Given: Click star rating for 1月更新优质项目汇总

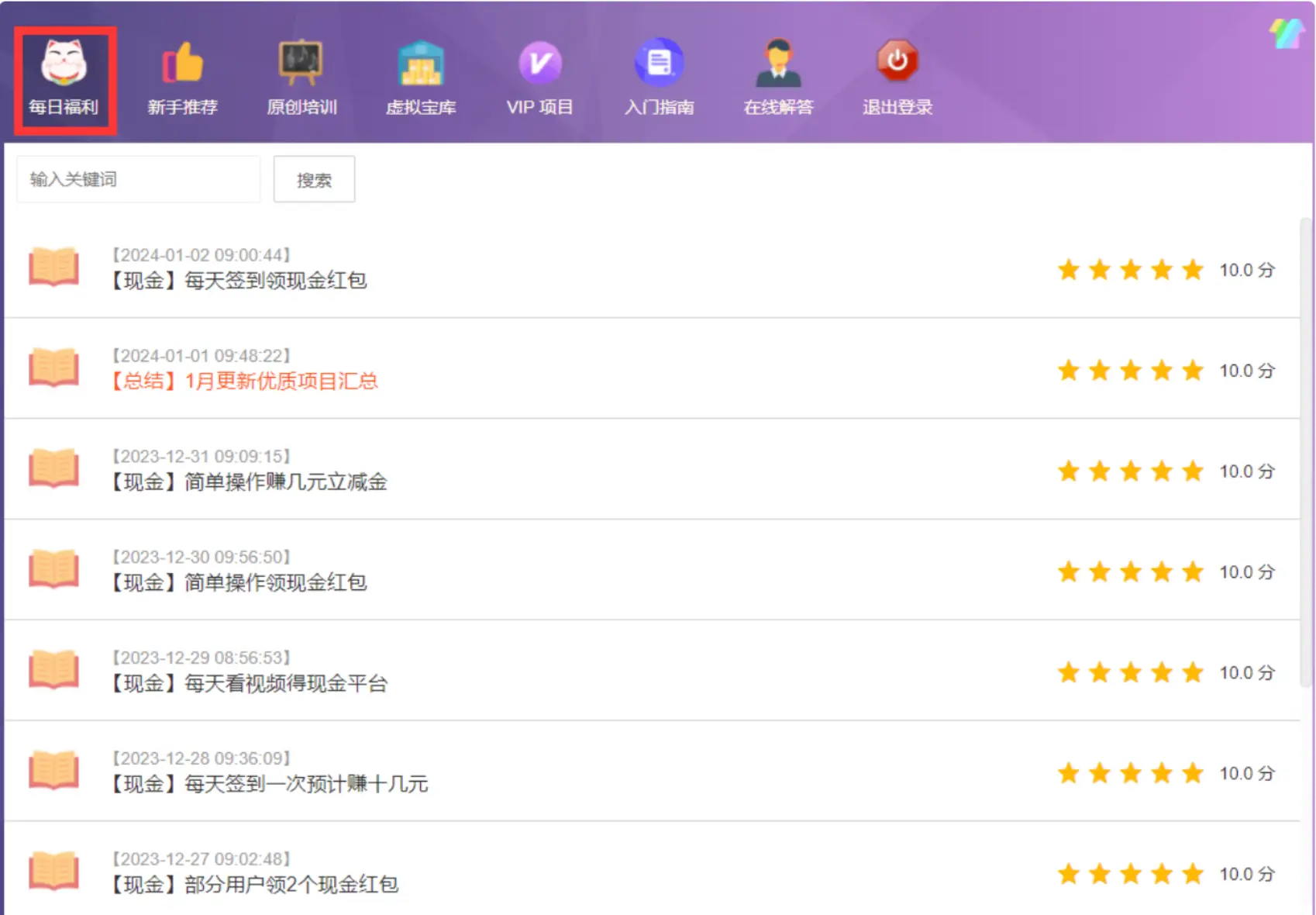Looking at the screenshot, I should coord(1131,371).
